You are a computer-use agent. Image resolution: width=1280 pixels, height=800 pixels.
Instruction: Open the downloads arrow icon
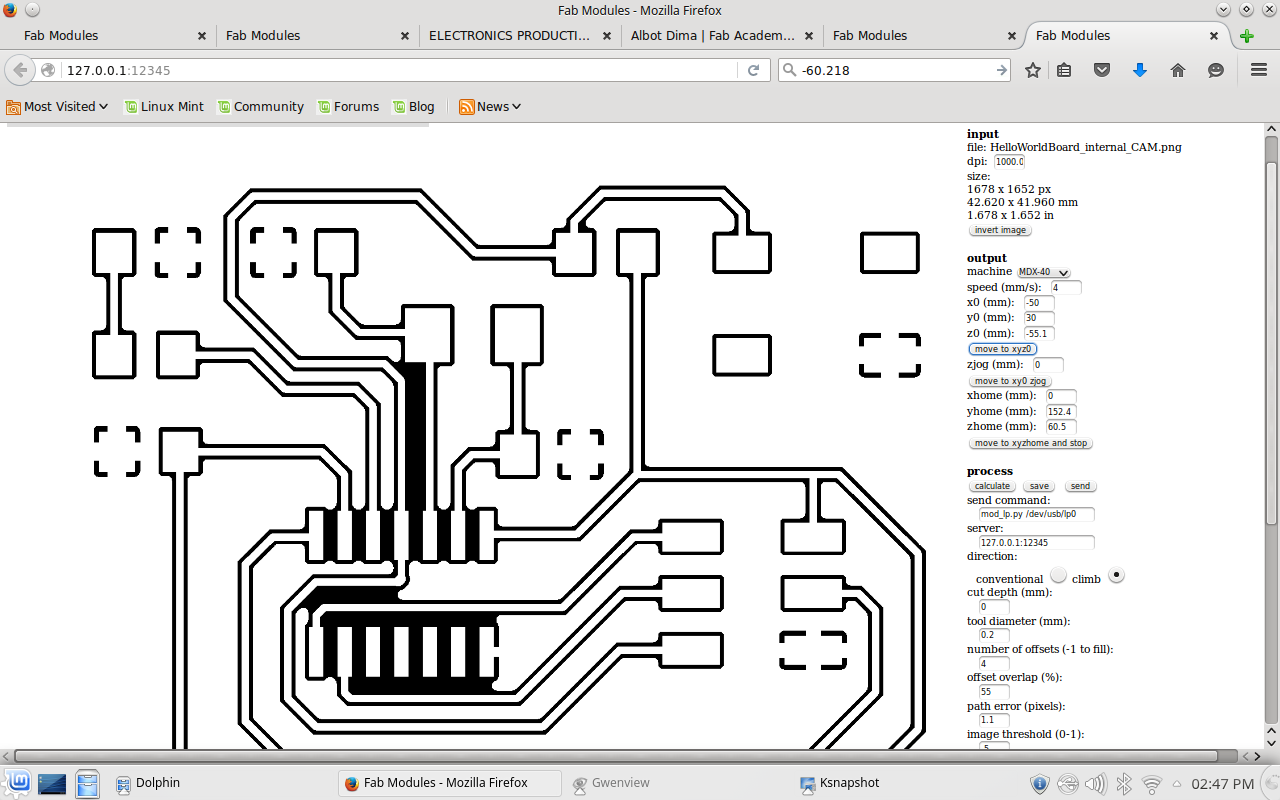(1140, 70)
